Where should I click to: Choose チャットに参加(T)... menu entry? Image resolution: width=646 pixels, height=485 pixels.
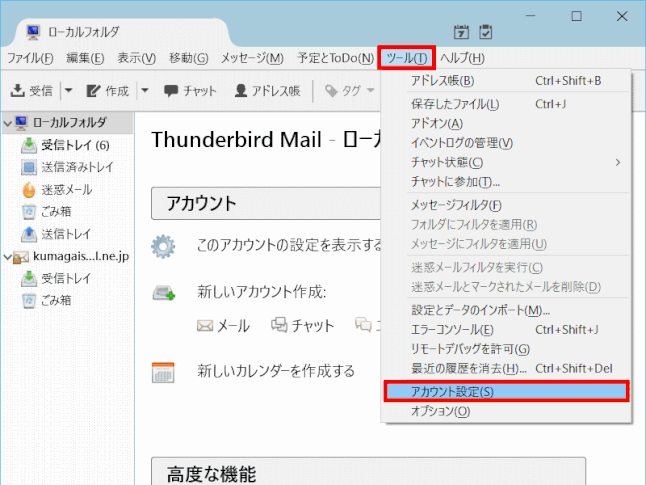pos(506,182)
